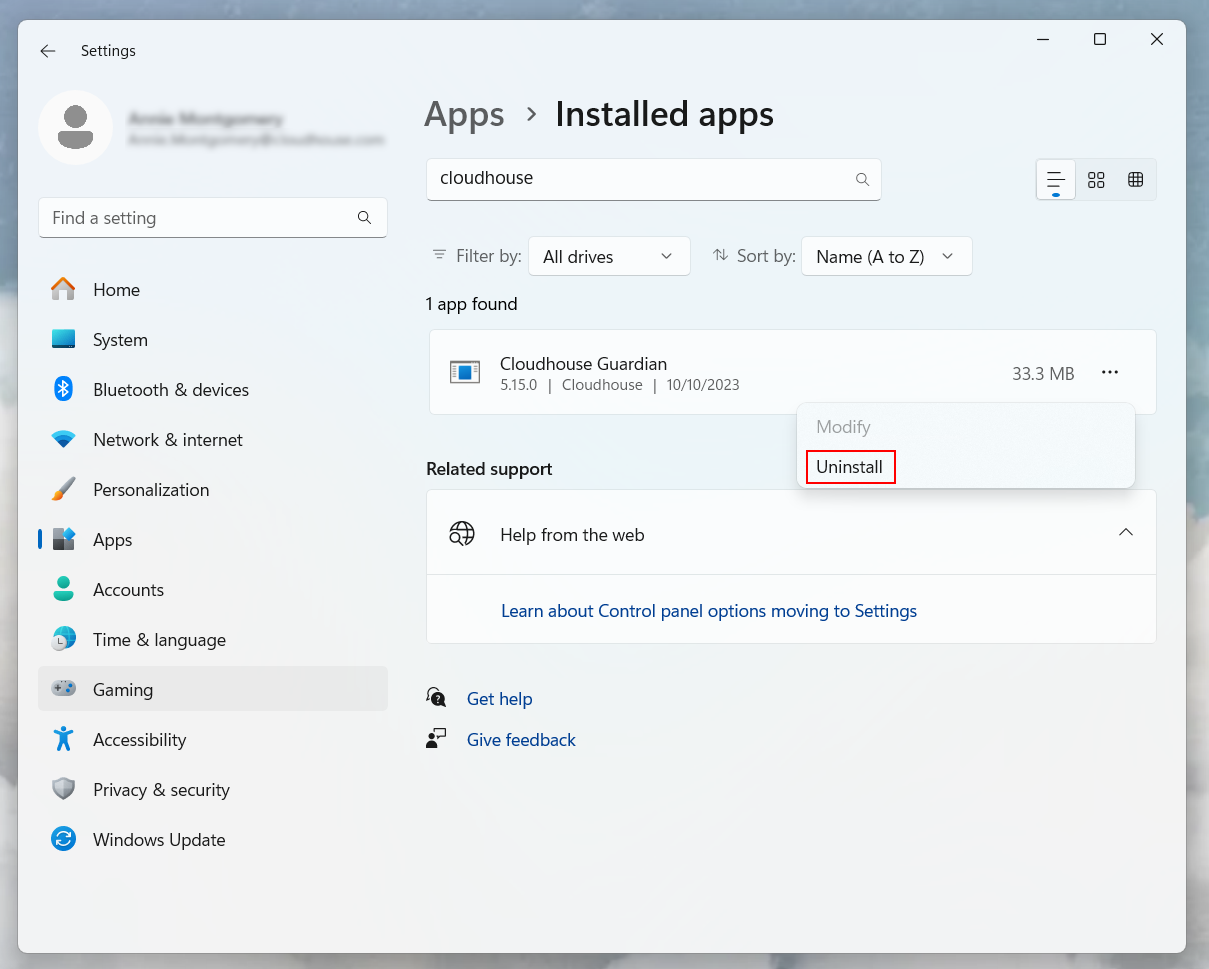Image resolution: width=1209 pixels, height=969 pixels.
Task: Collapse the Help from the web section
Action: [x=1126, y=533]
